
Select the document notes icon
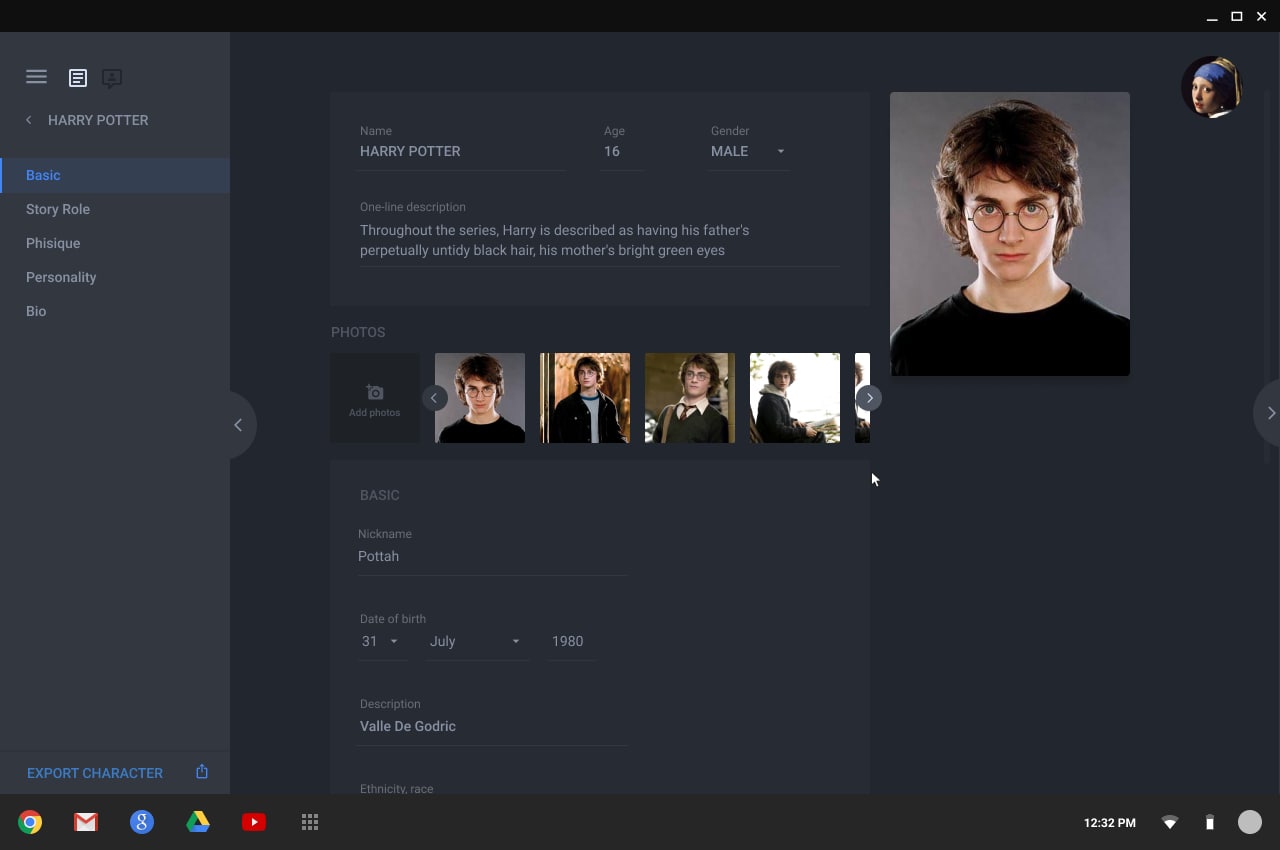(78, 78)
